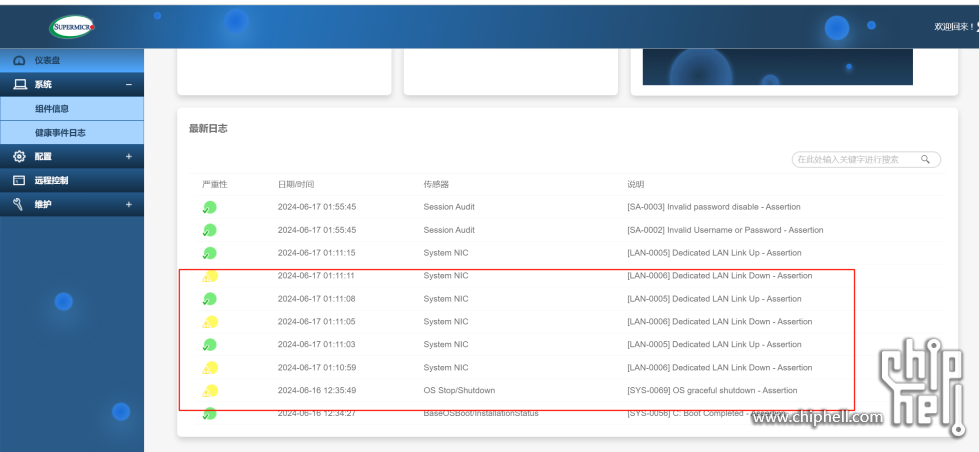Image resolution: width=979 pixels, height=452 pixels.
Task: Click Session Audit in SA-0003 row
Action: point(449,207)
